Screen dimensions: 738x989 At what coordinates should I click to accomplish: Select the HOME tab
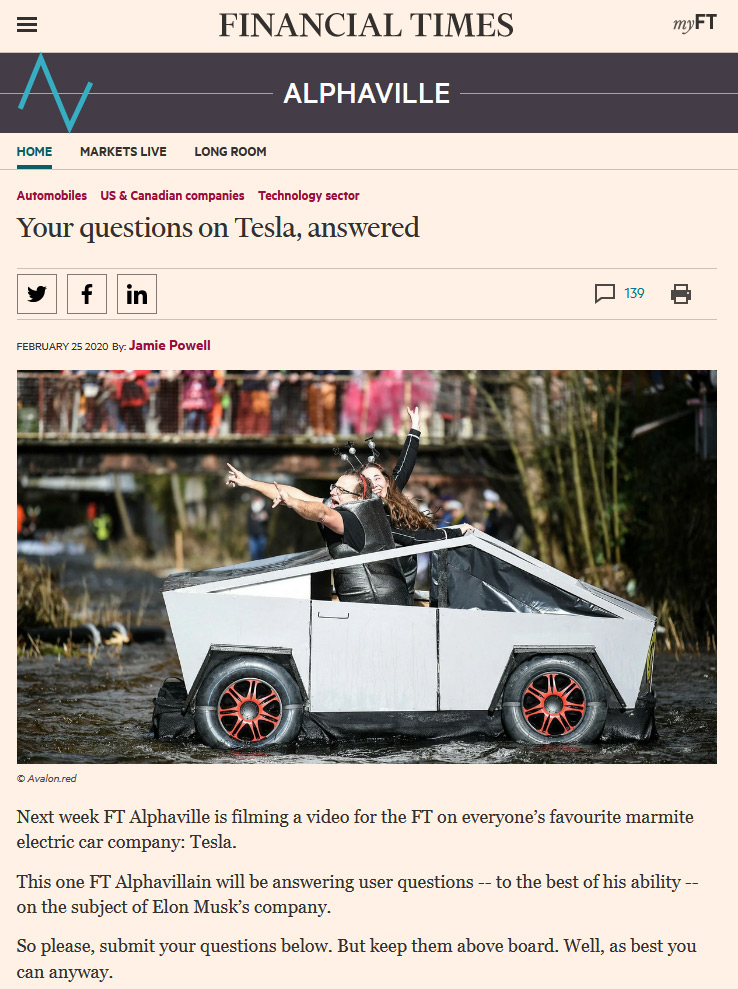[x=34, y=152]
